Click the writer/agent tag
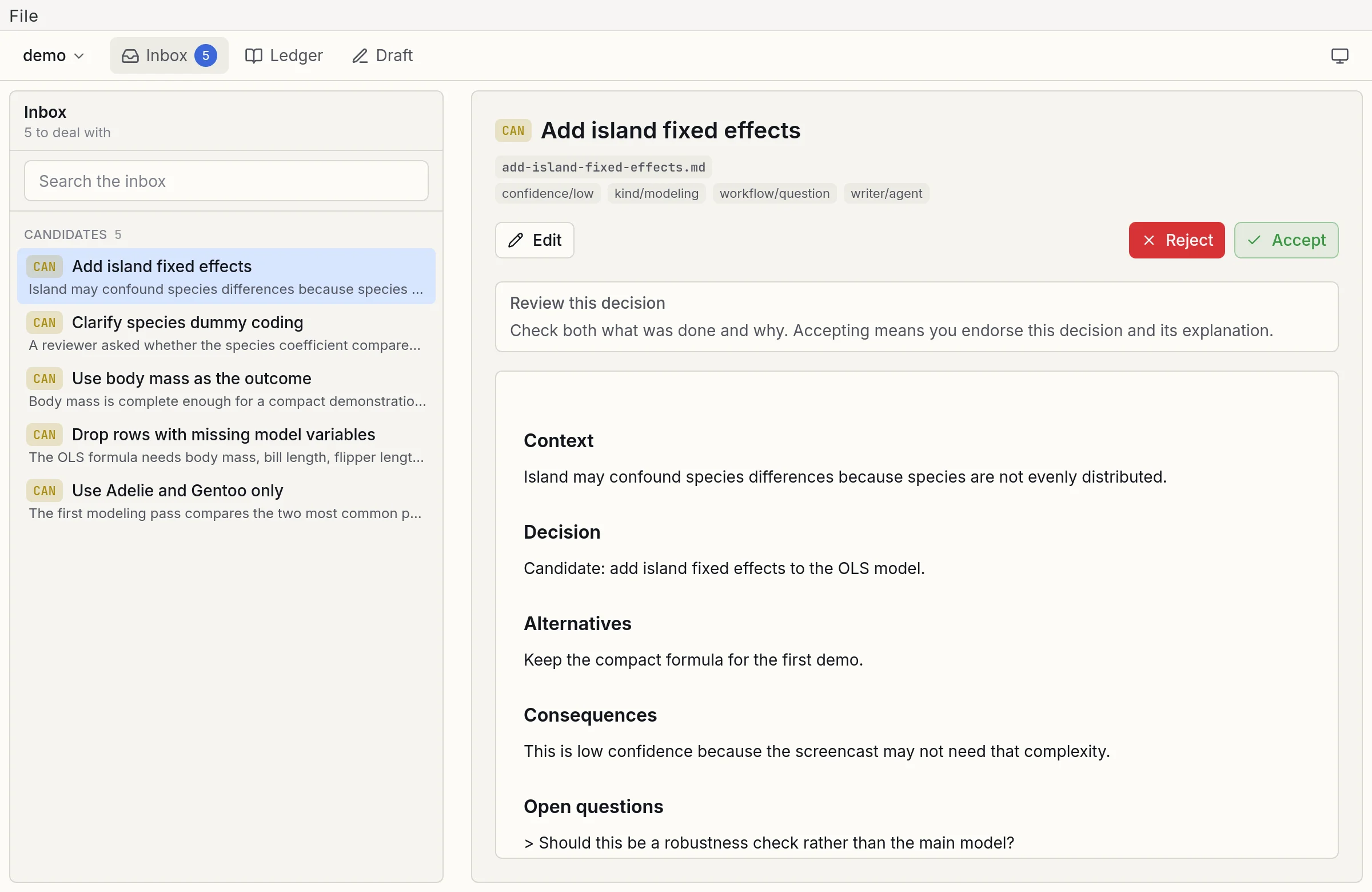This screenshot has height=892, width=1372. click(x=886, y=193)
